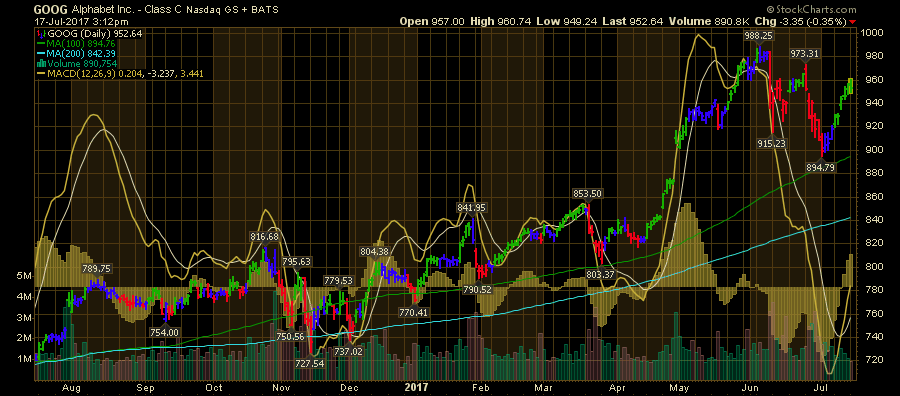
Task: Click the 789.75 high price label
Action: (97, 268)
